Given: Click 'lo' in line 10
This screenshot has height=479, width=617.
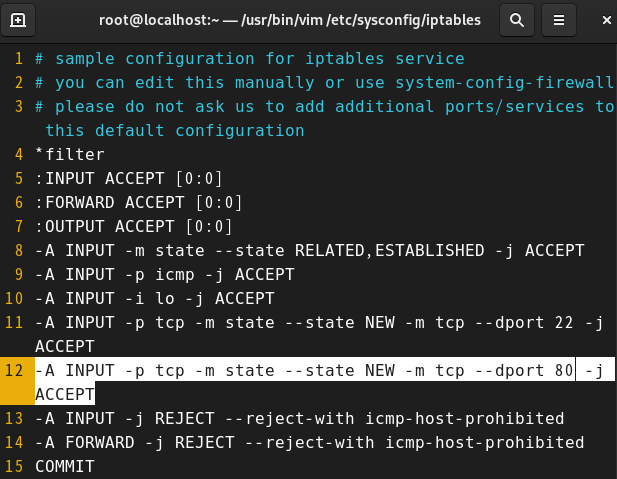Looking at the screenshot, I should point(165,299).
